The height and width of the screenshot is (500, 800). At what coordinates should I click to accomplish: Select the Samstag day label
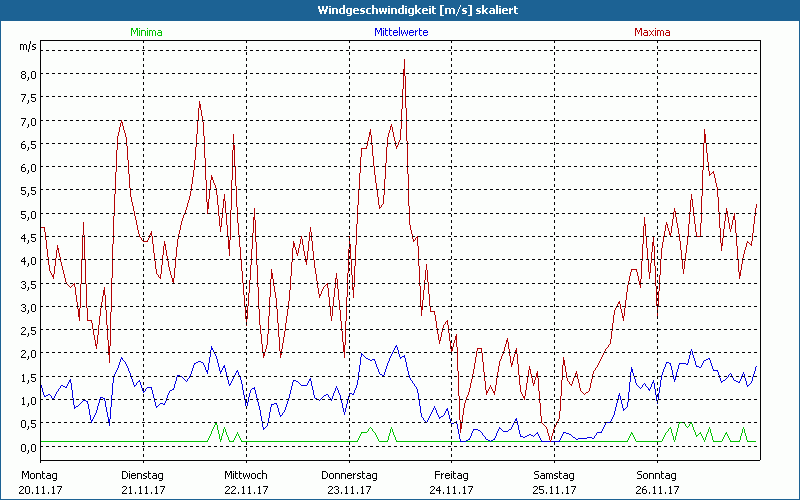tap(554, 474)
